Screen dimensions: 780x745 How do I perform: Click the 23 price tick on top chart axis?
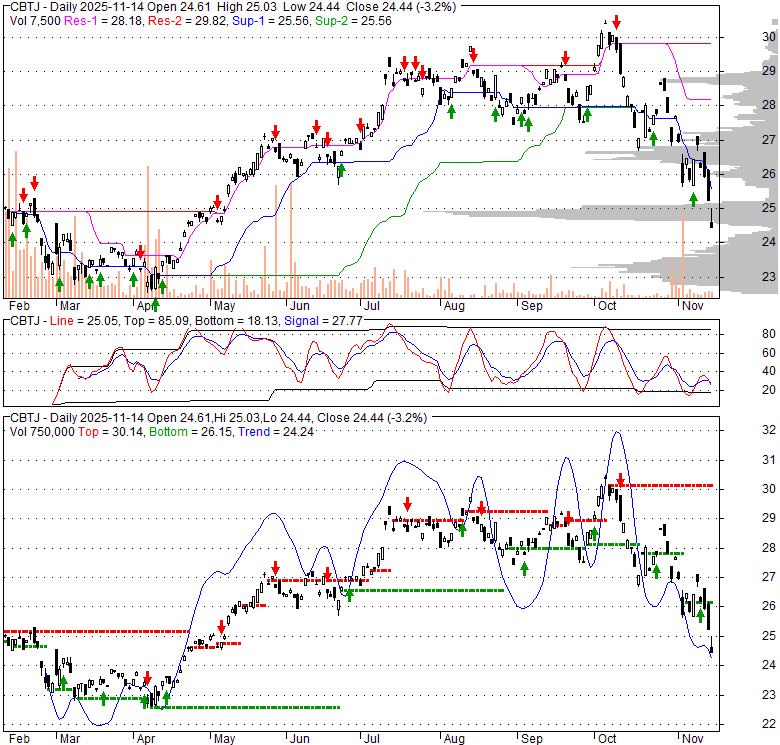click(x=769, y=277)
